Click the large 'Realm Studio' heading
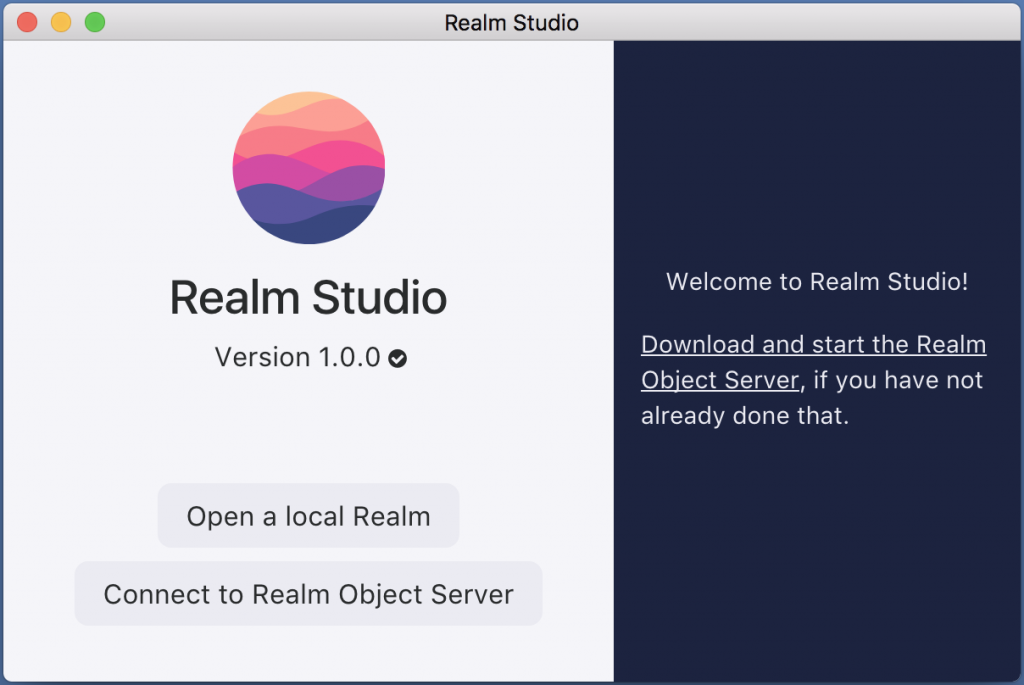Image resolution: width=1024 pixels, height=685 pixels. click(308, 298)
